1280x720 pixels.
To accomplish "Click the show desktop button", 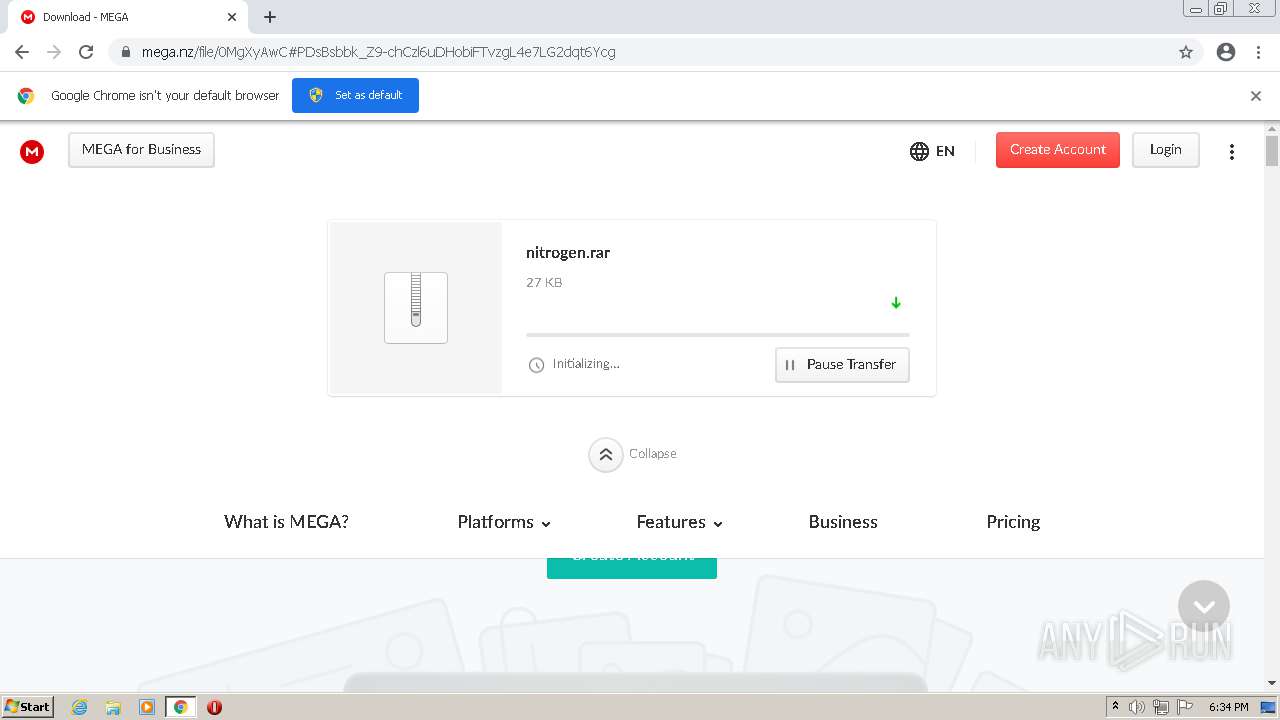I will point(1268,707).
